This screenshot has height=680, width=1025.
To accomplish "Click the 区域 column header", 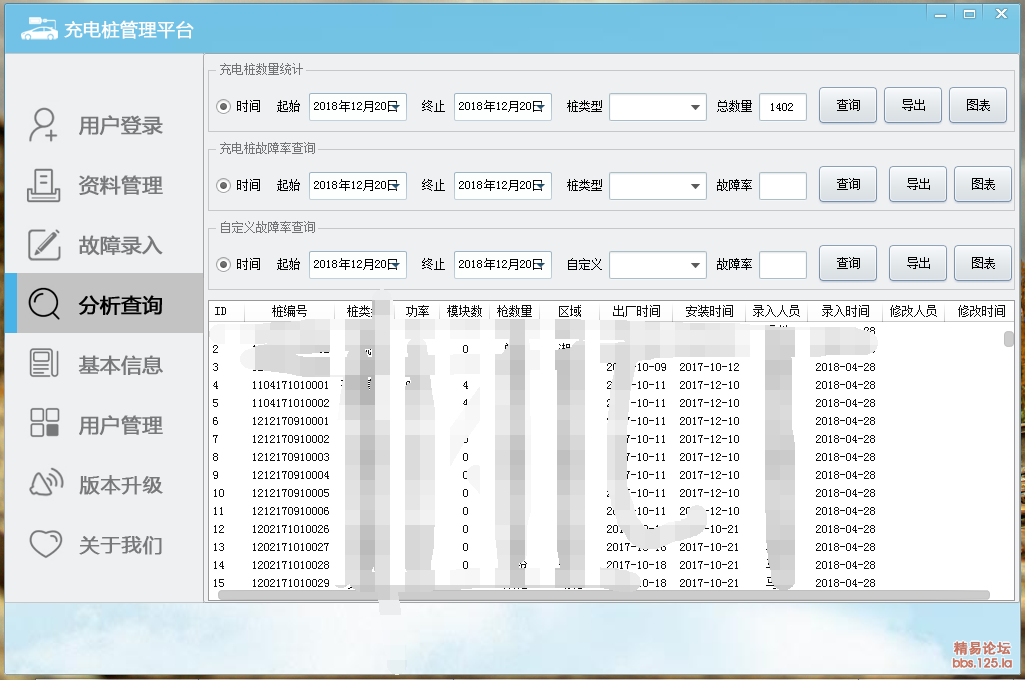I will (570, 311).
